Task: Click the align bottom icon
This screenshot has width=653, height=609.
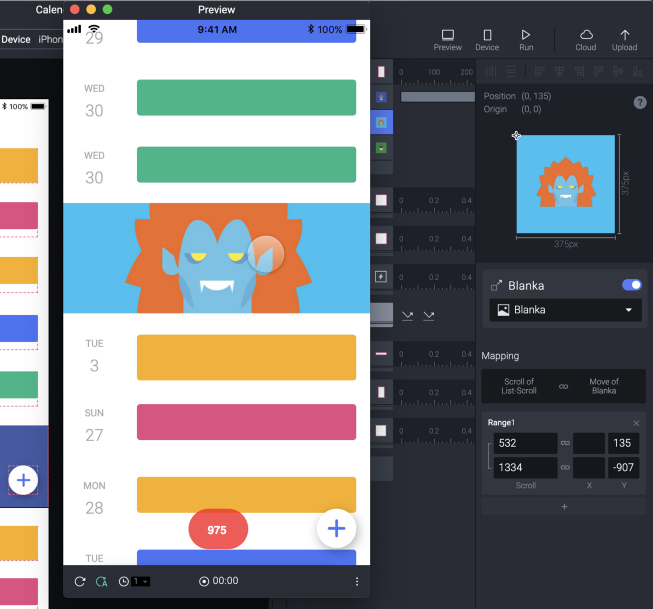Action: 638,72
